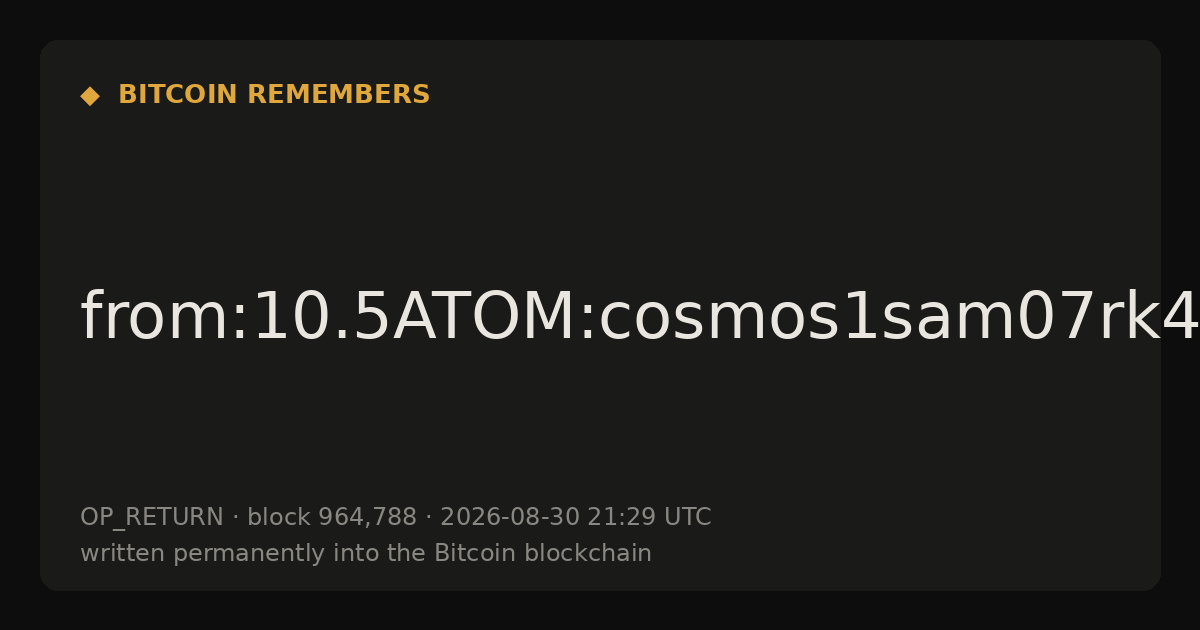This screenshot has height=630, width=1200.
Task: Click the word REMEMBERS in header
Action: (339, 95)
